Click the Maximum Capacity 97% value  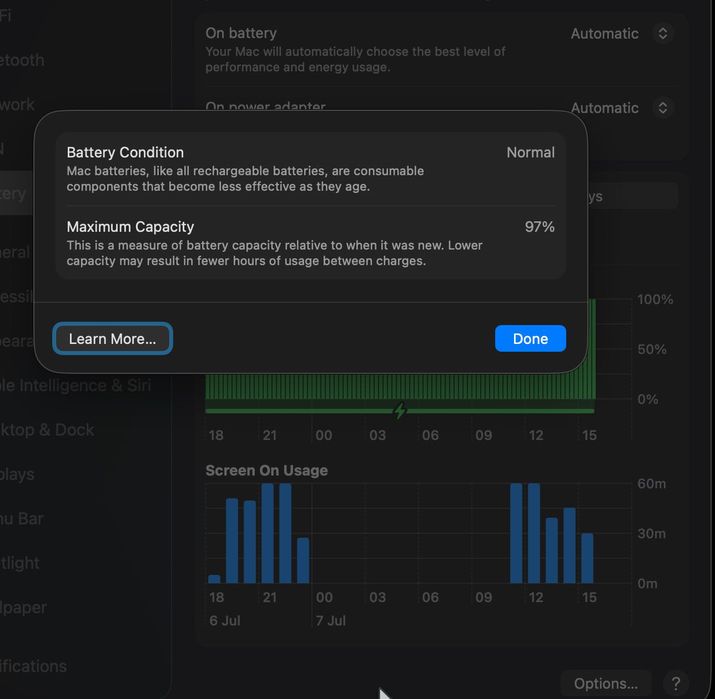(539, 227)
